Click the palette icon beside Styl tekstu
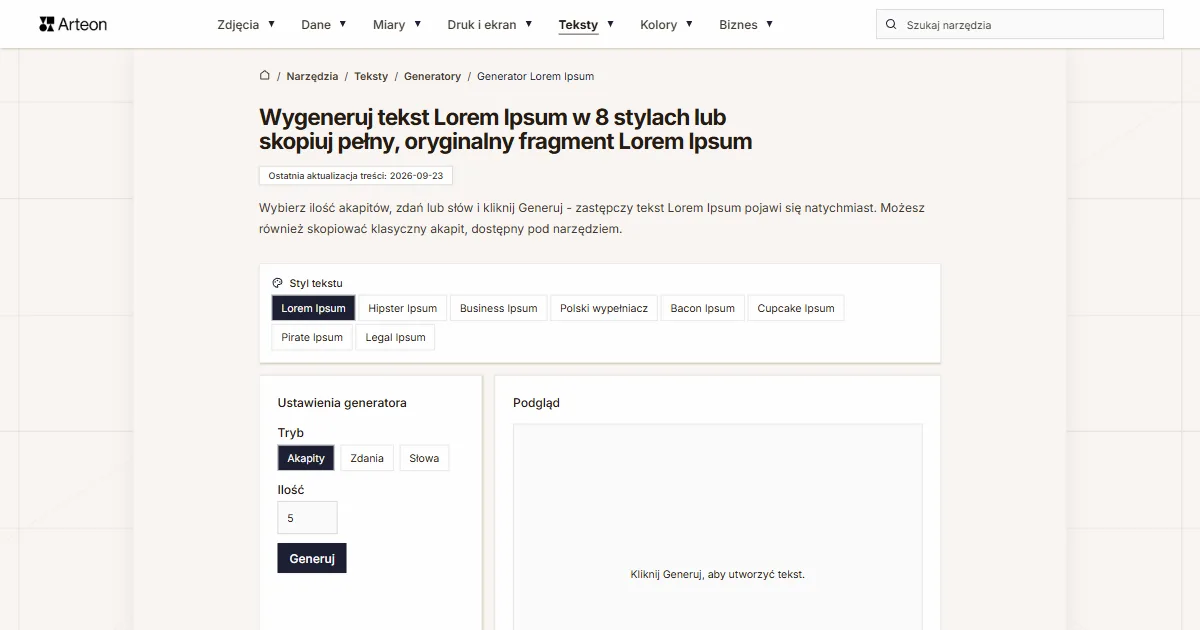The width and height of the screenshot is (1200, 630). point(278,283)
